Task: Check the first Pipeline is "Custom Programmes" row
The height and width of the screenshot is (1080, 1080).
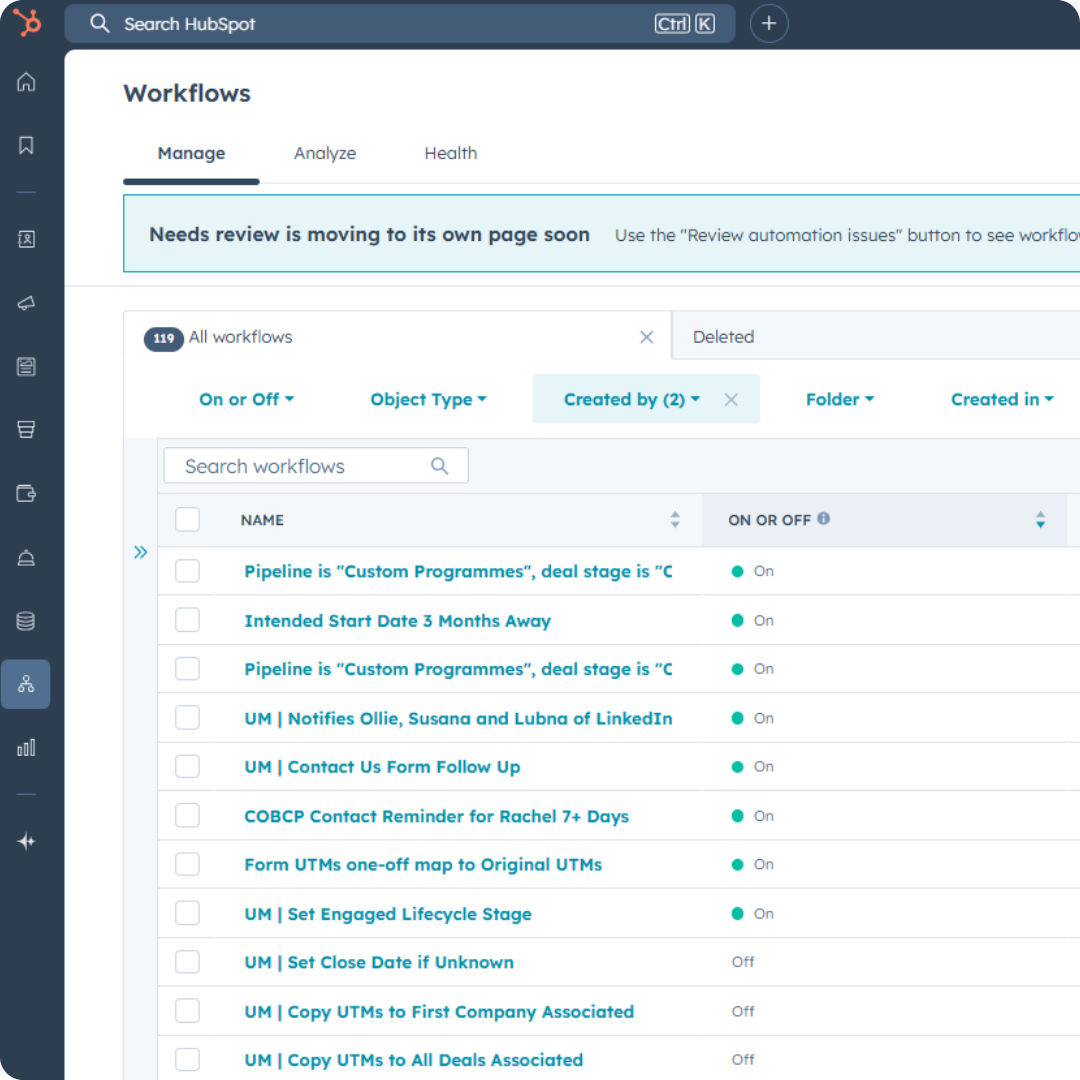Action: tap(187, 571)
